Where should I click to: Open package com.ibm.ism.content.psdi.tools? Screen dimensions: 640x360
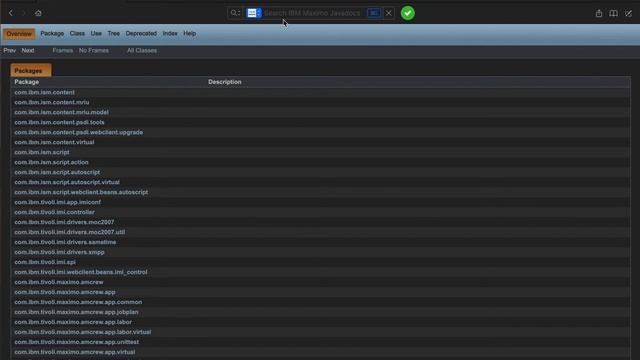59,122
